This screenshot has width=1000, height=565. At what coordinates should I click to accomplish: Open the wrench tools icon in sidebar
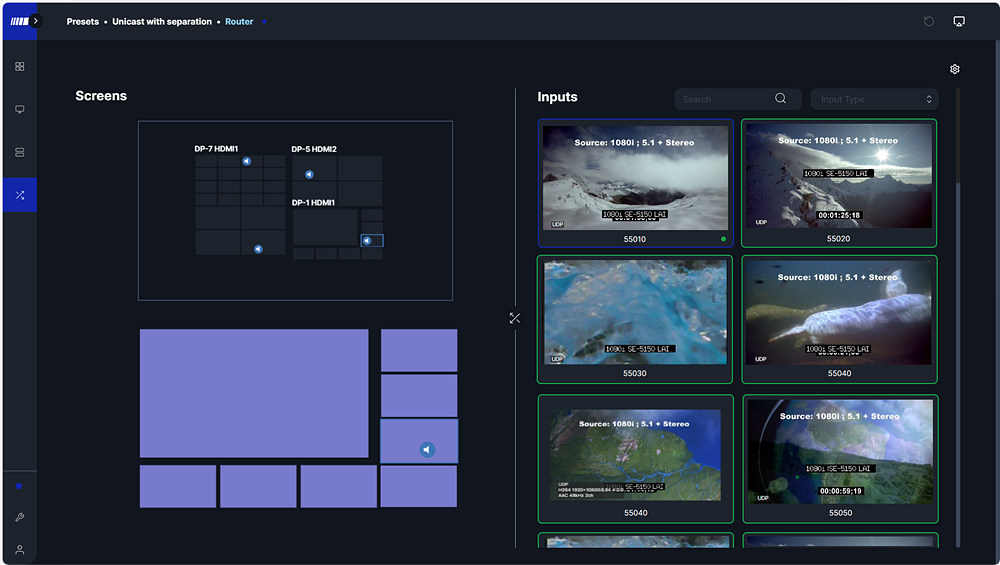pos(19,517)
